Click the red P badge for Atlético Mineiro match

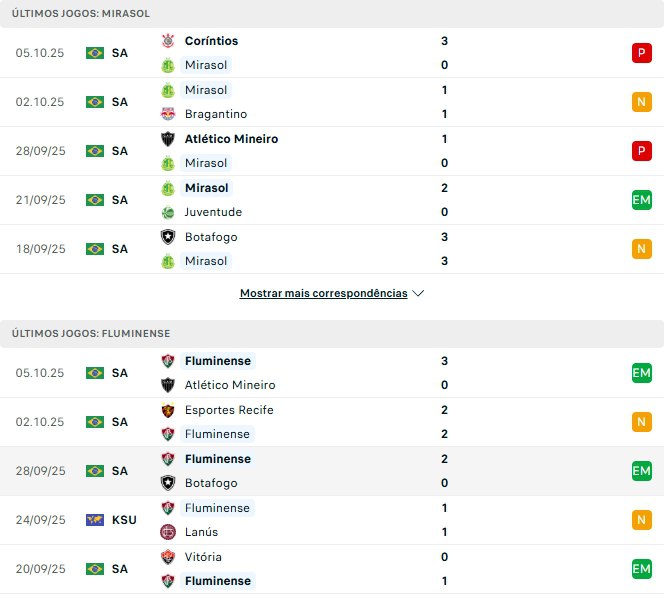(641, 151)
